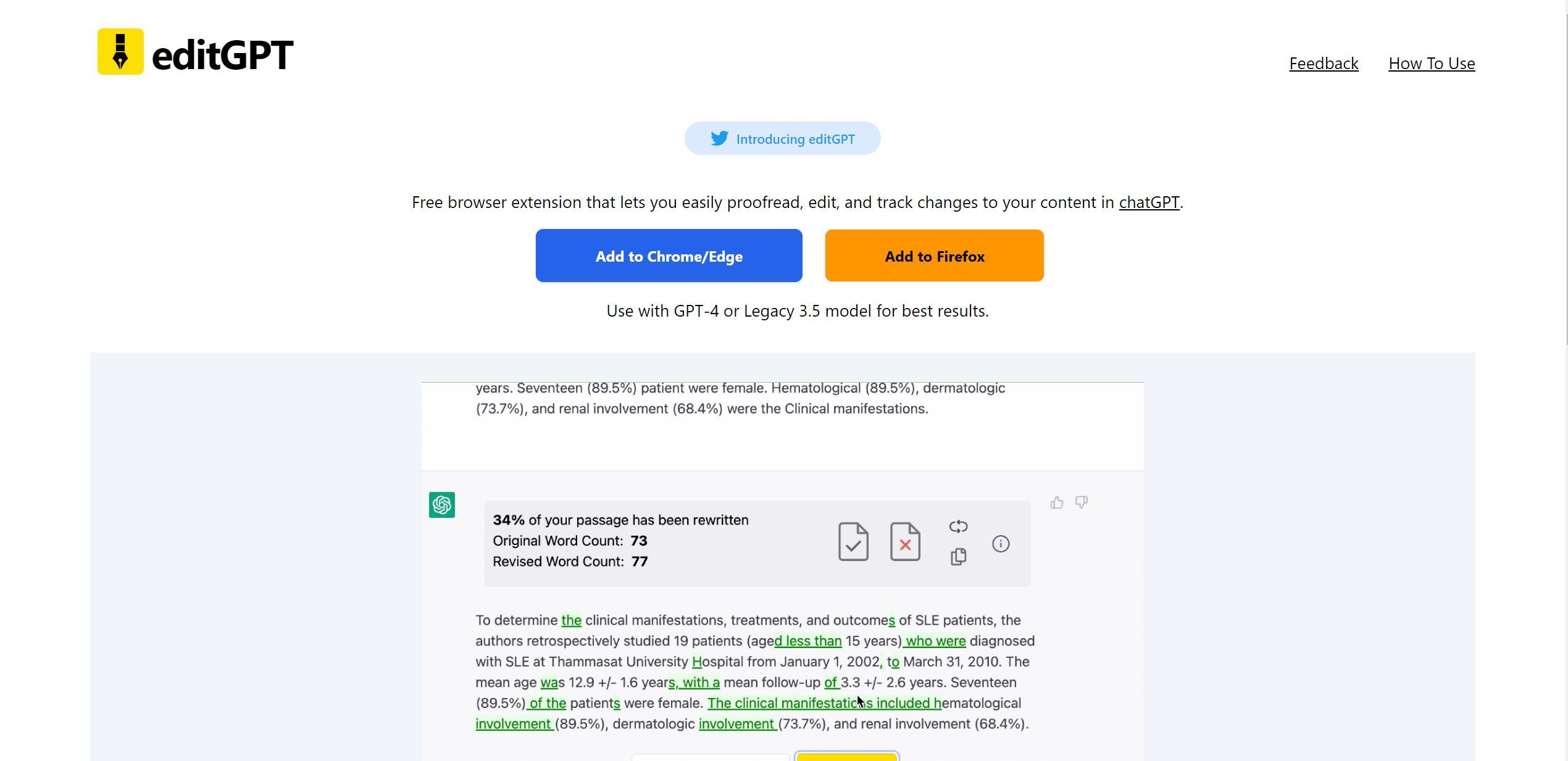This screenshot has height=761, width=1568.
Task: Click Add to Firefox button
Action: click(x=934, y=255)
